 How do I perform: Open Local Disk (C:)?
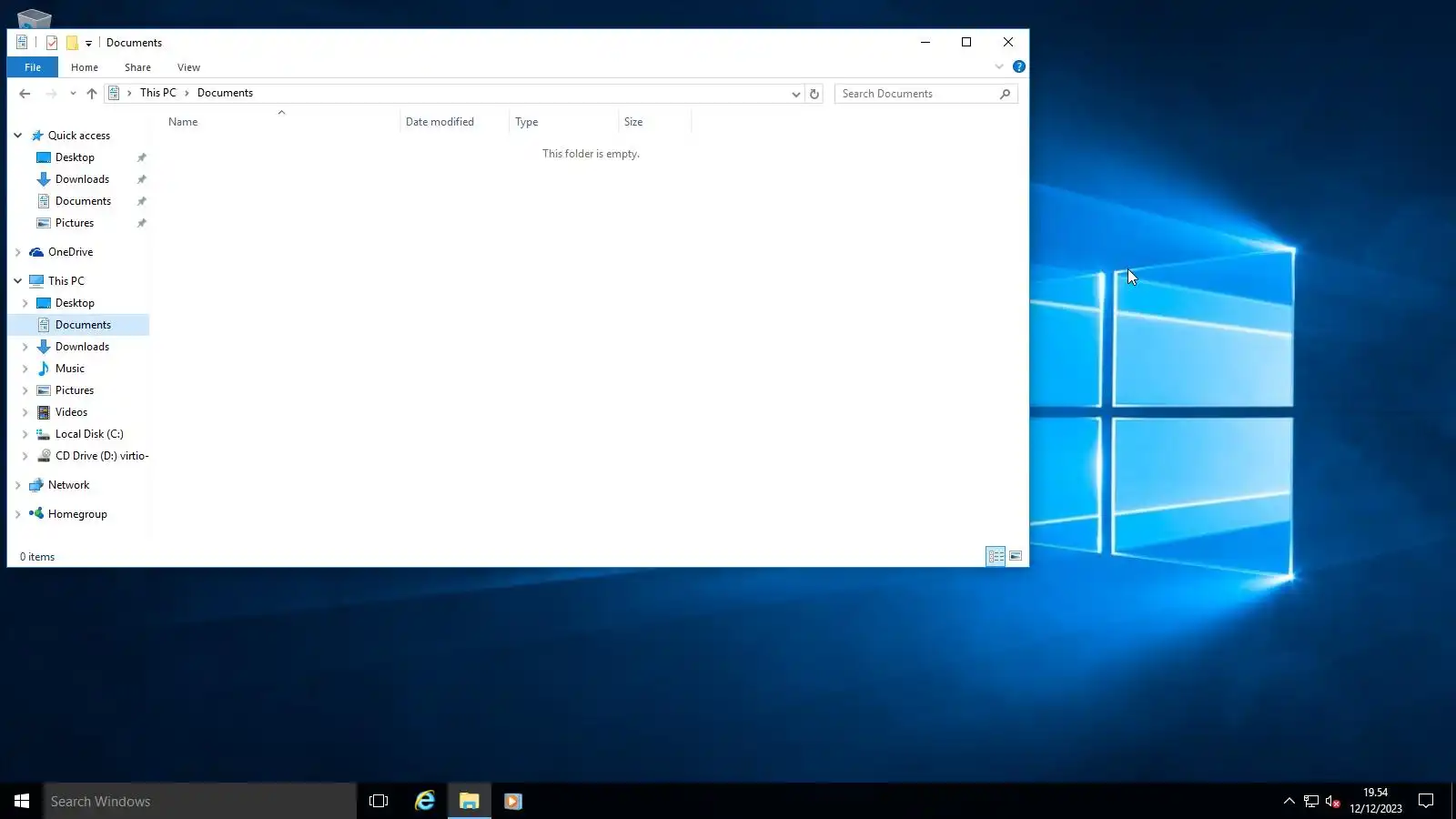[x=89, y=434]
